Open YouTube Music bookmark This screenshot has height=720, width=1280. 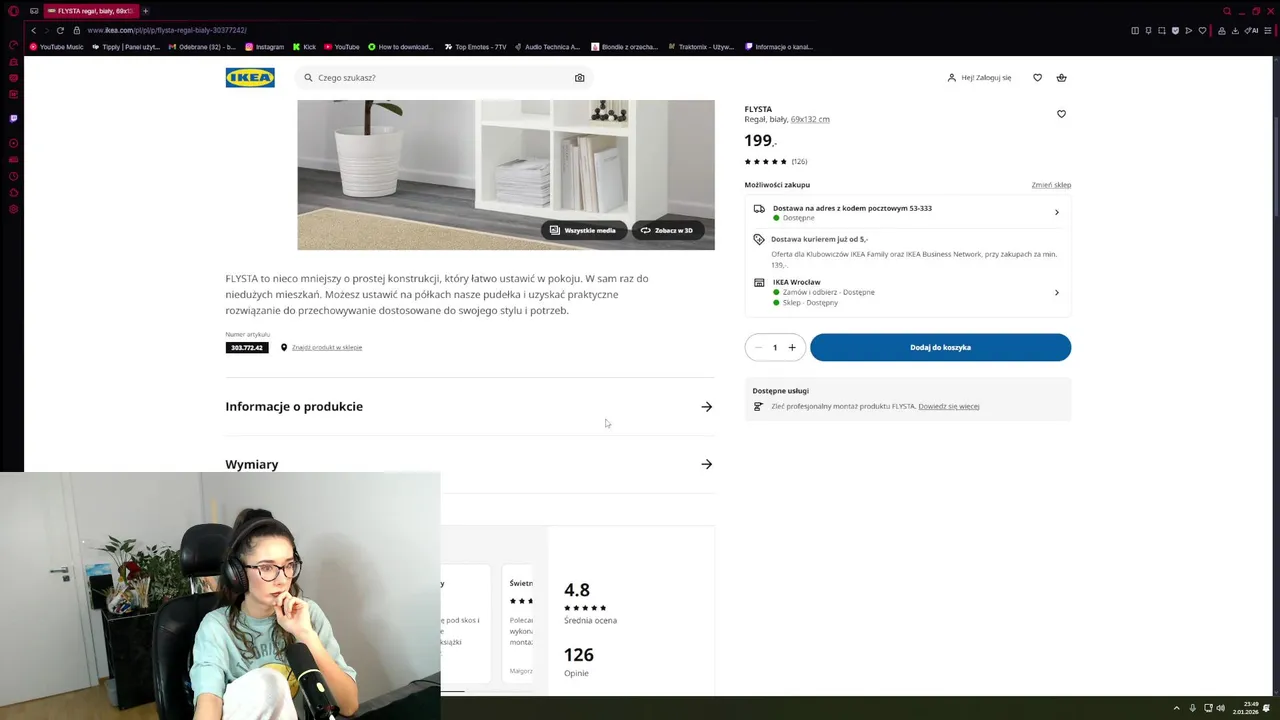[57, 47]
